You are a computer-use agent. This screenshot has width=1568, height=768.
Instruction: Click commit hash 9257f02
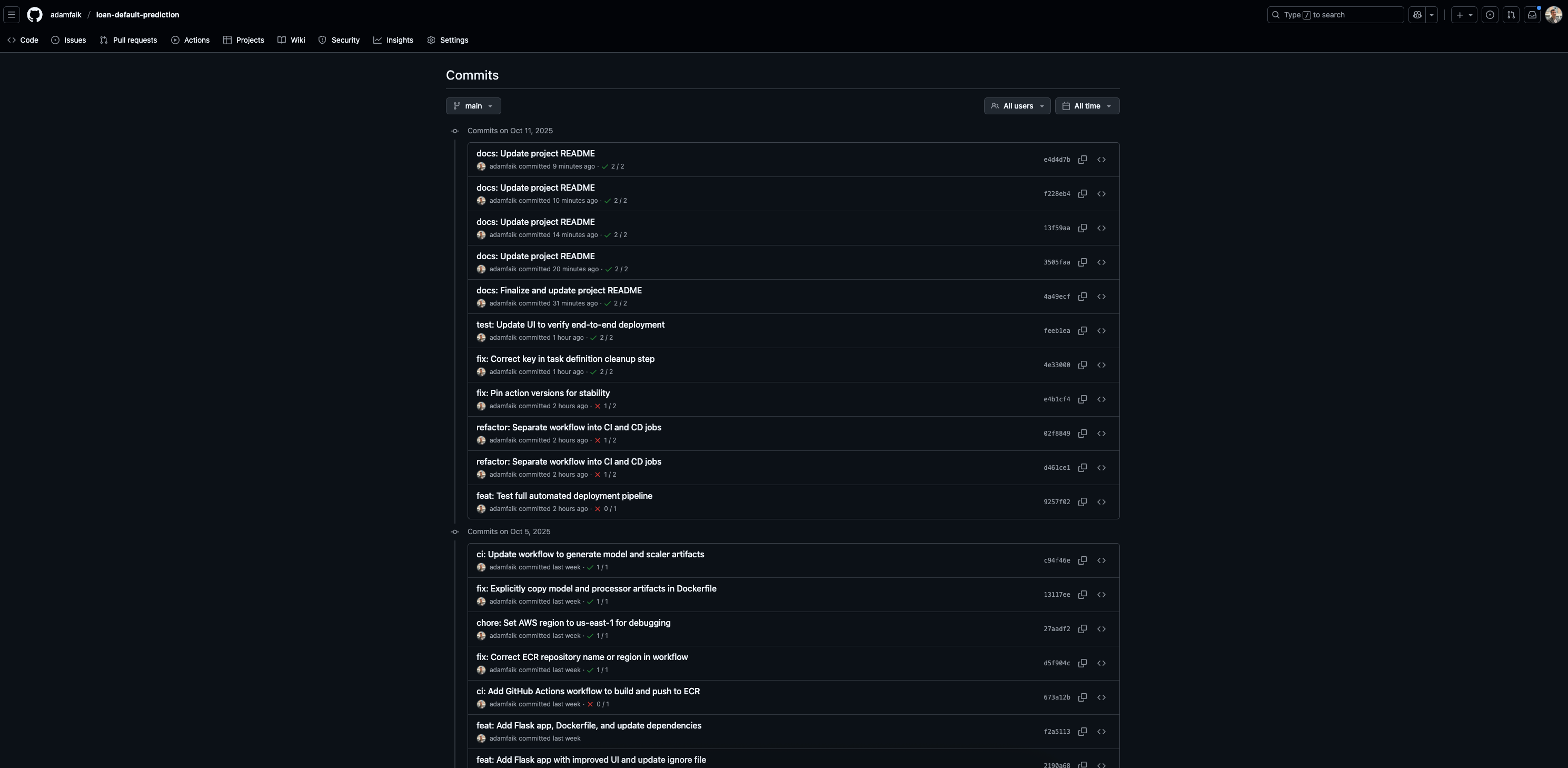(x=1056, y=503)
